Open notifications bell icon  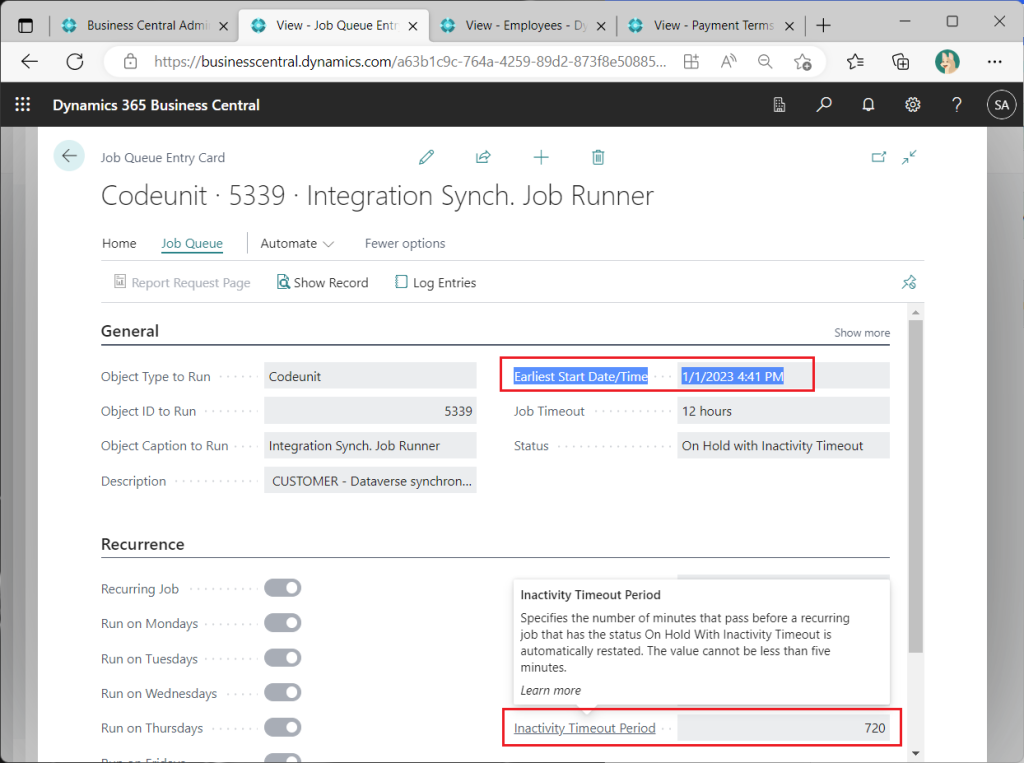(x=868, y=105)
